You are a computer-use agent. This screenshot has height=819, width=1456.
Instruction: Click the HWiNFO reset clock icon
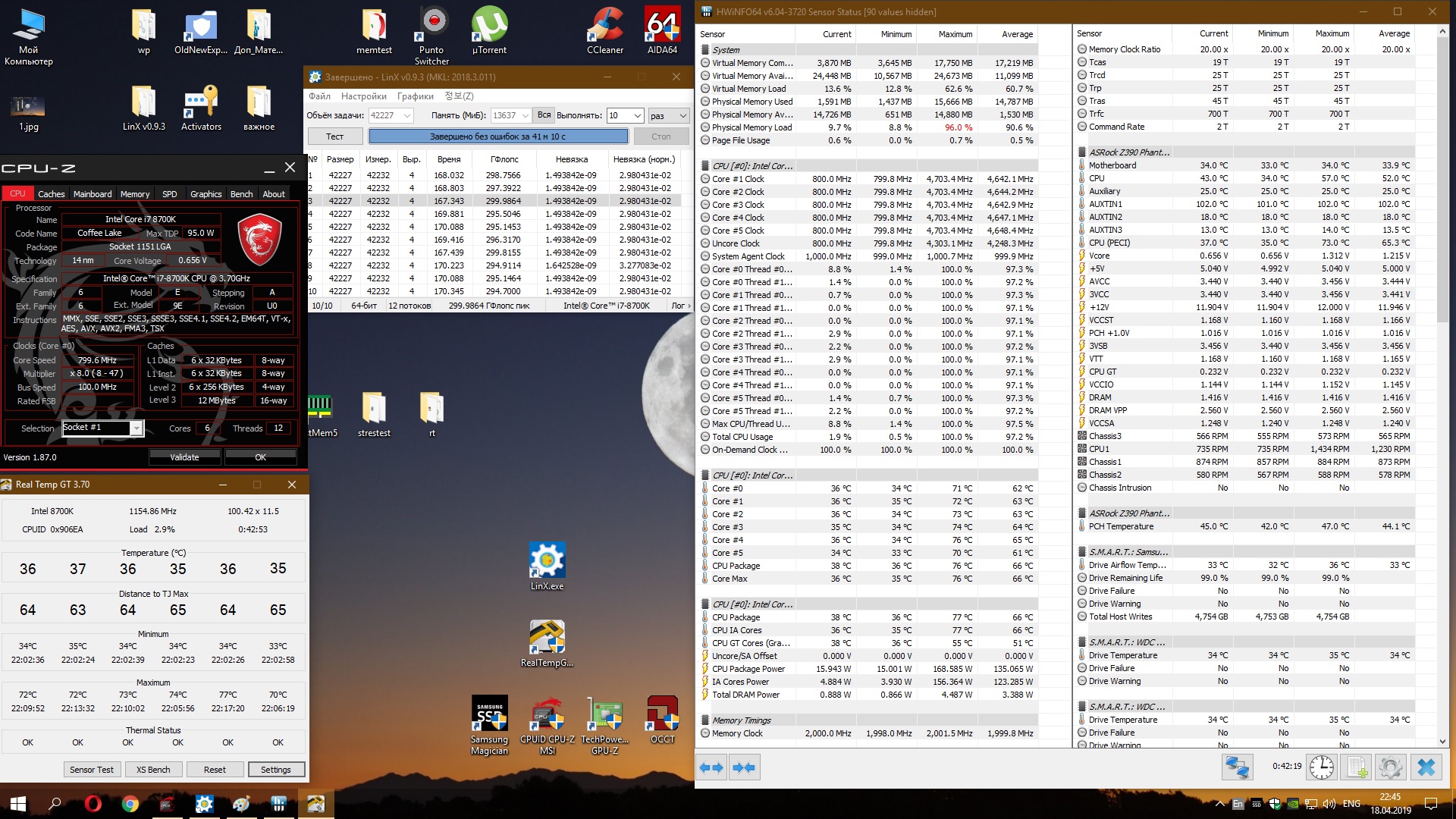click(1321, 767)
